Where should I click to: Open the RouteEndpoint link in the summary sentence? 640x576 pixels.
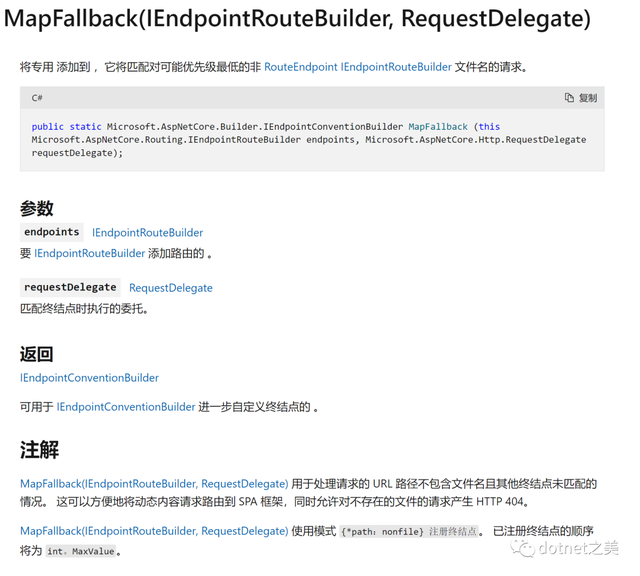(x=301, y=67)
